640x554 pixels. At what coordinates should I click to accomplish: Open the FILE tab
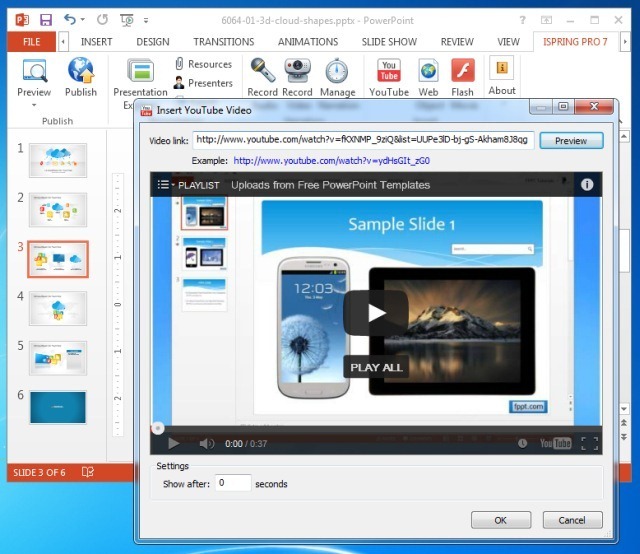pos(31,42)
